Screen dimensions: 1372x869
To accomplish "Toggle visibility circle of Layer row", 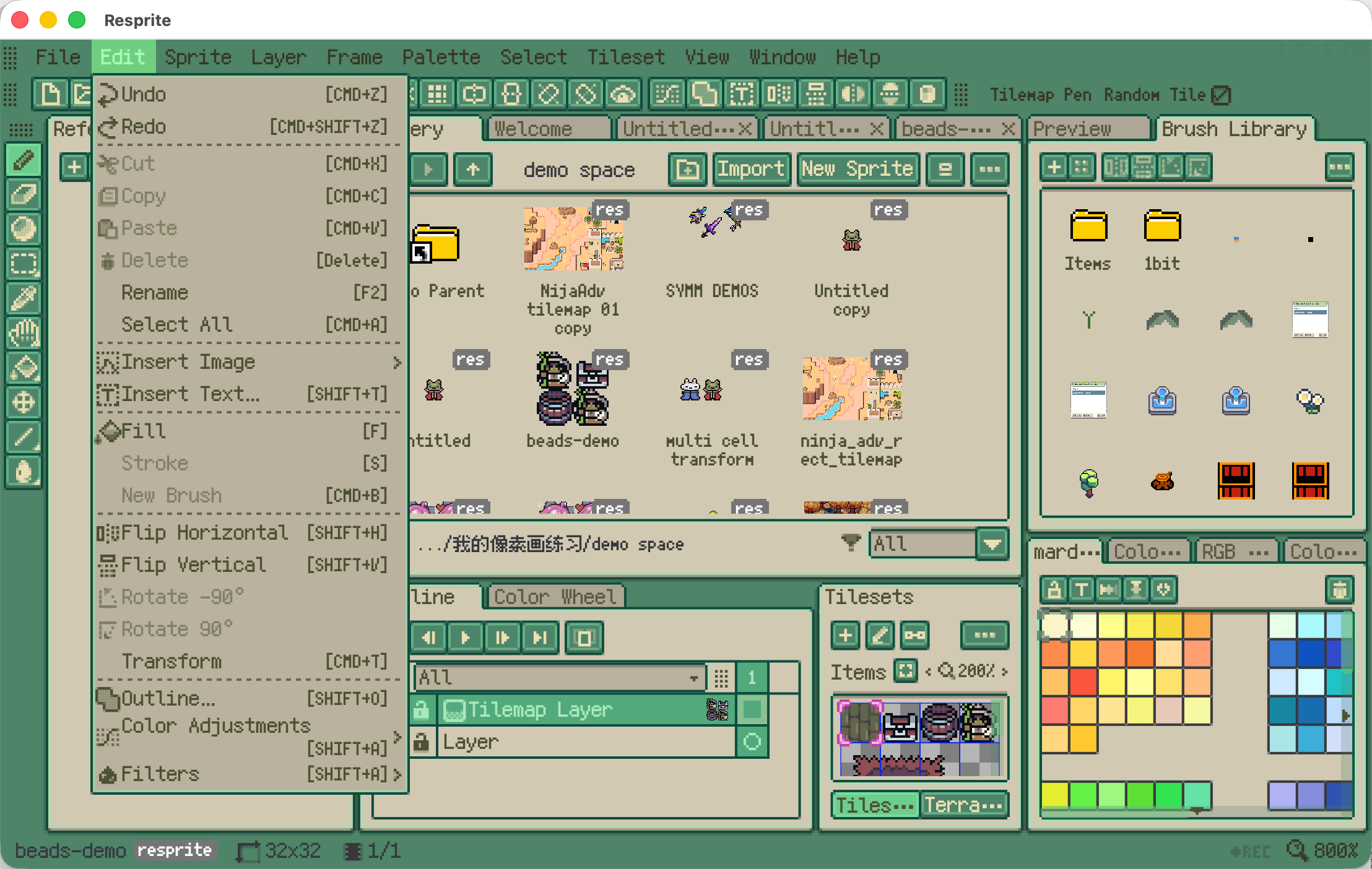I will pos(752,741).
